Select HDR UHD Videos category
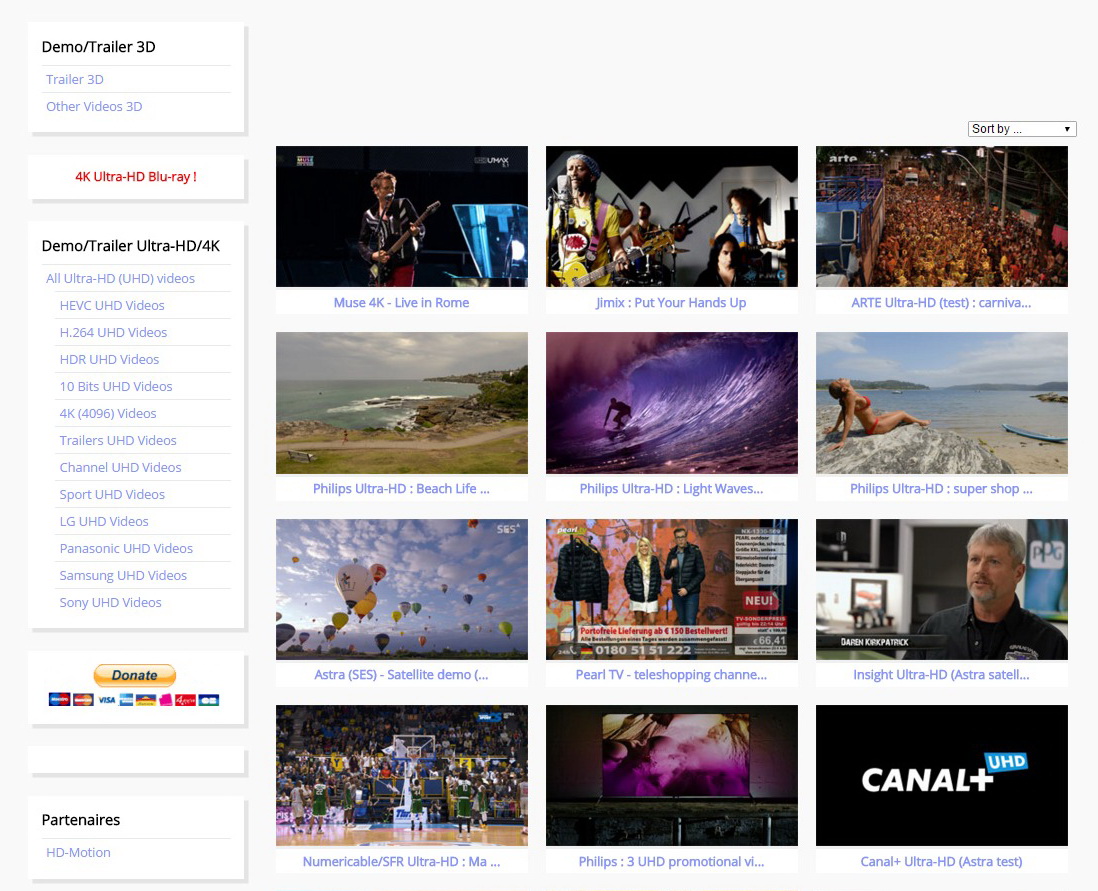 click(x=109, y=359)
